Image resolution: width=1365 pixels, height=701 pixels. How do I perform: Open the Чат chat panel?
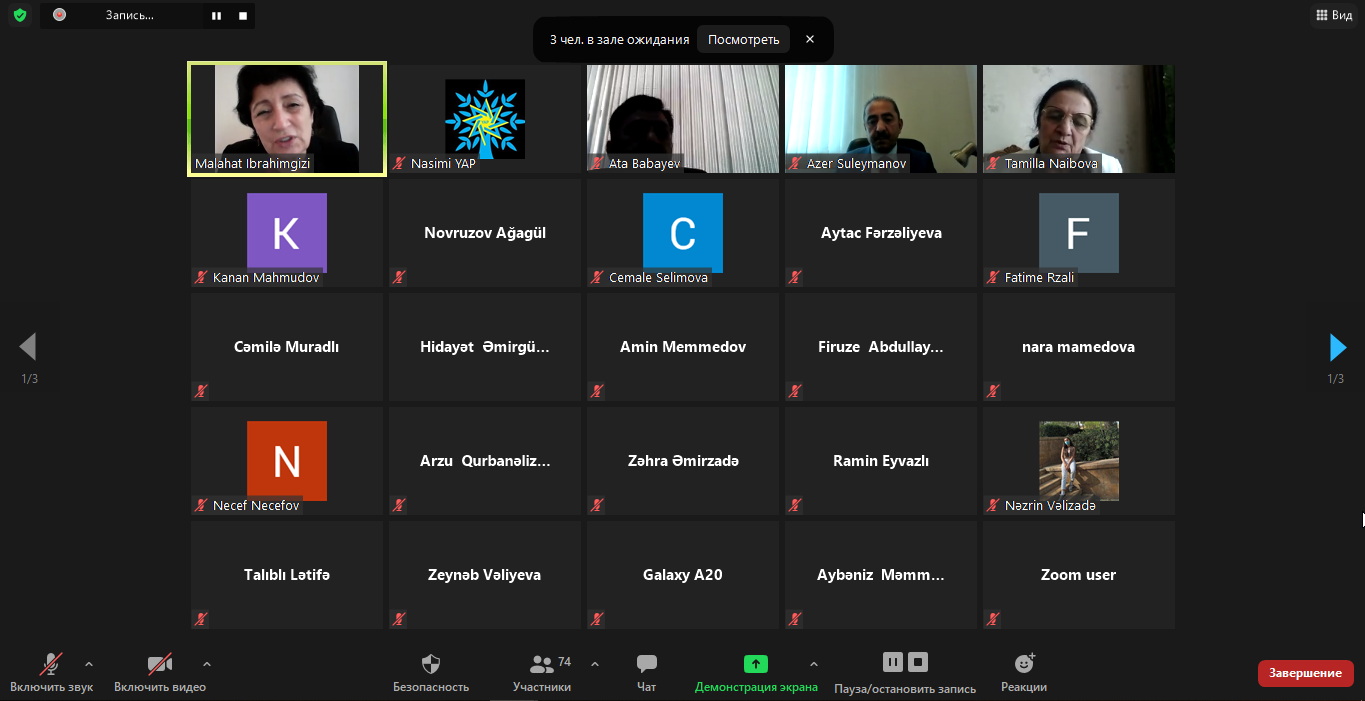[x=647, y=673]
